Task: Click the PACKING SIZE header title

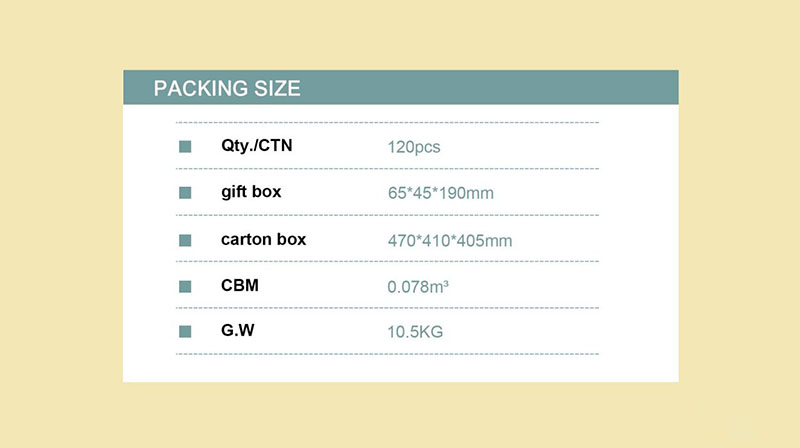Action: 227,88
